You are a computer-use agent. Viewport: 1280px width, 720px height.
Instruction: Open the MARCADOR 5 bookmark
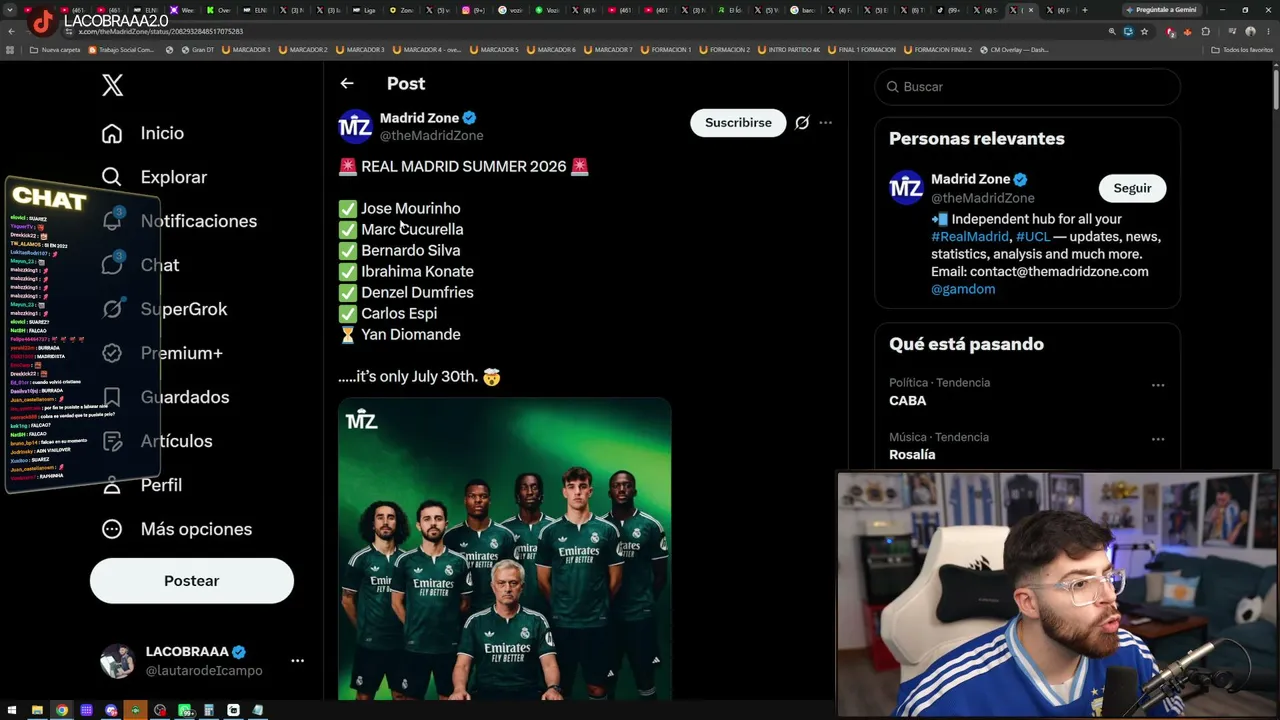click(495, 50)
